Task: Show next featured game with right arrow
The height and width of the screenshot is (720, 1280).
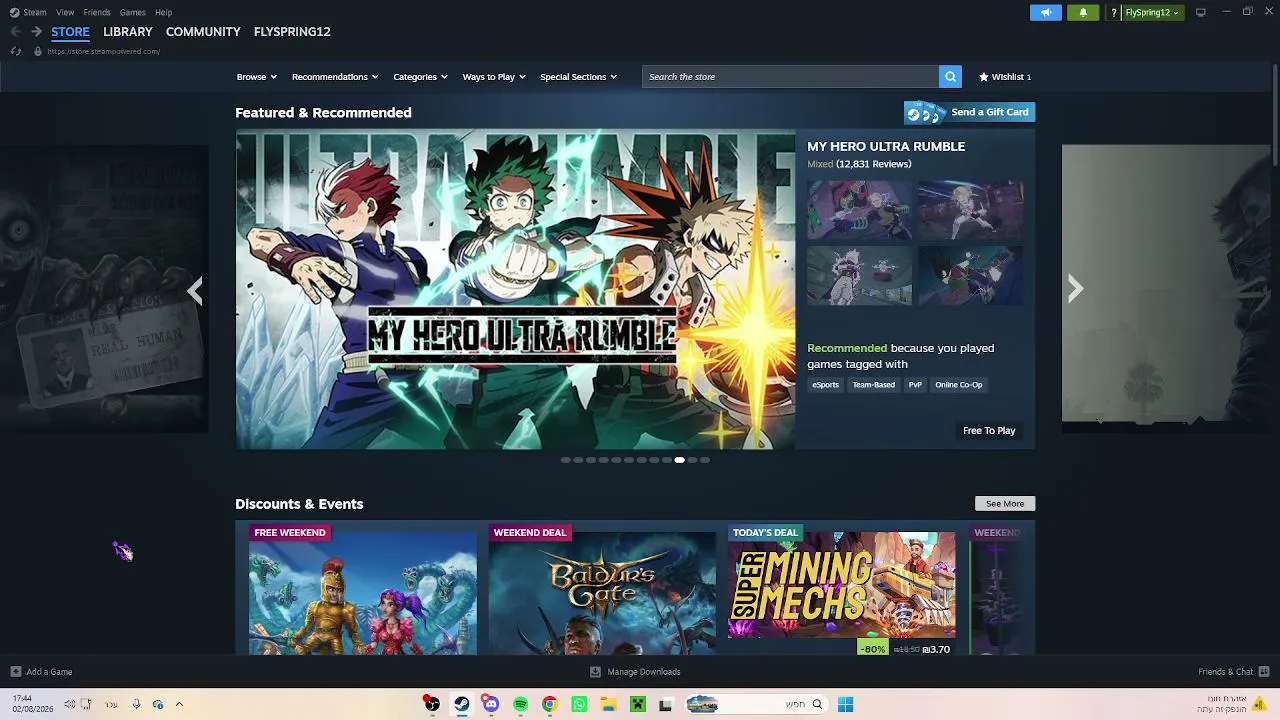Action: (x=1075, y=289)
